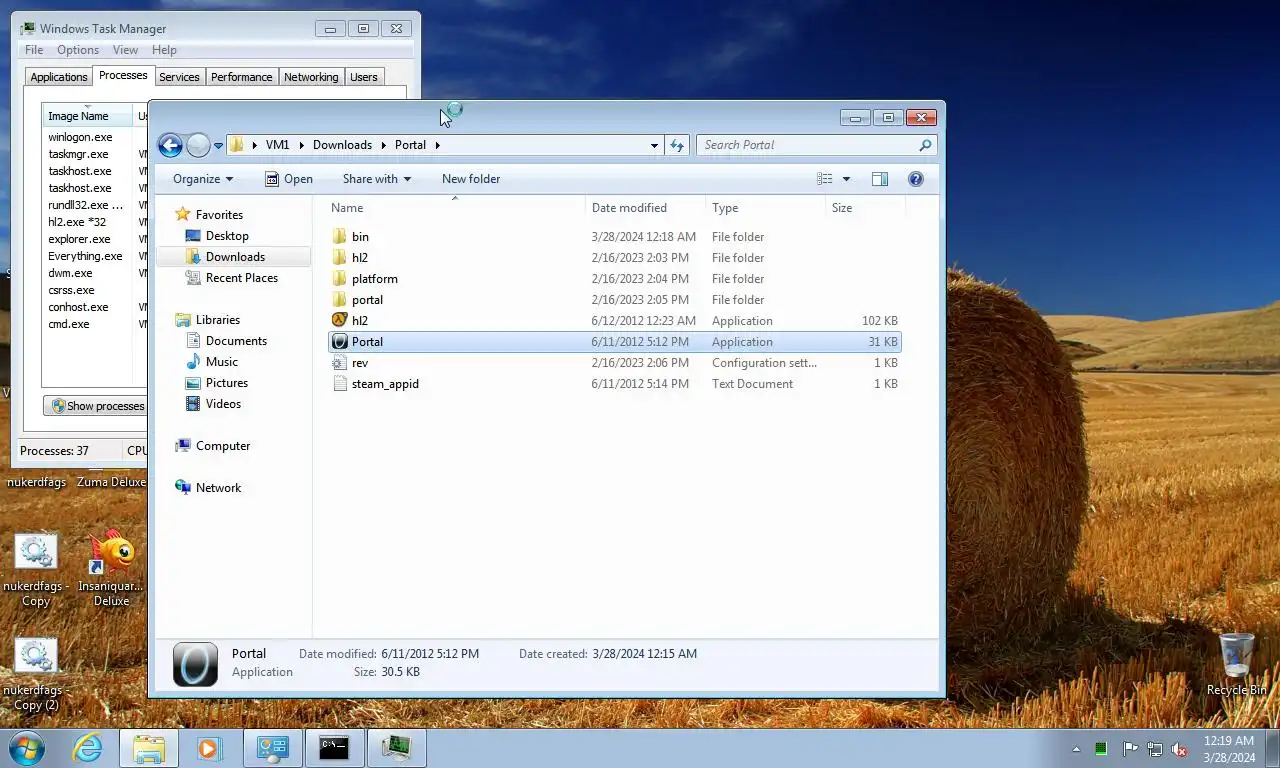Click Show processes from all users button

(x=97, y=406)
